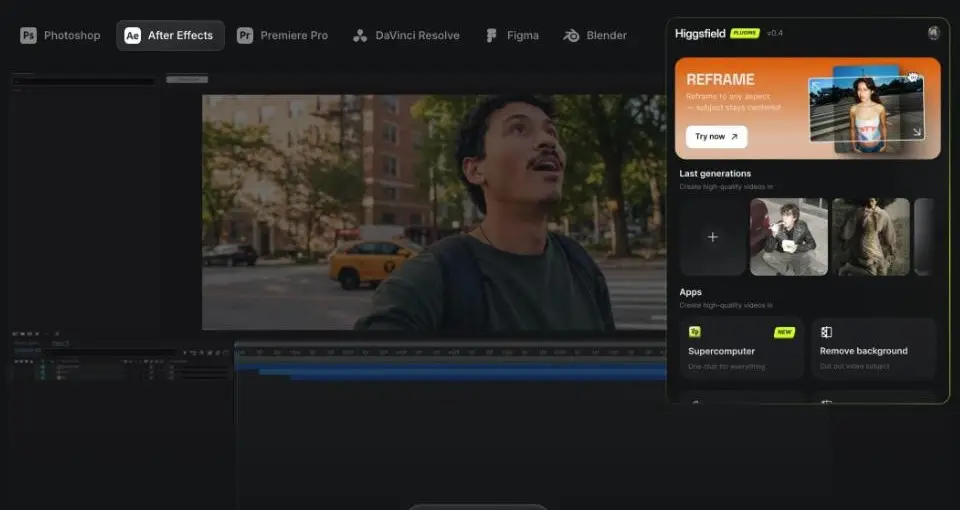This screenshot has height=510, width=960.
Task: Click the Premiere Pro Pr icon
Action: coord(245,36)
